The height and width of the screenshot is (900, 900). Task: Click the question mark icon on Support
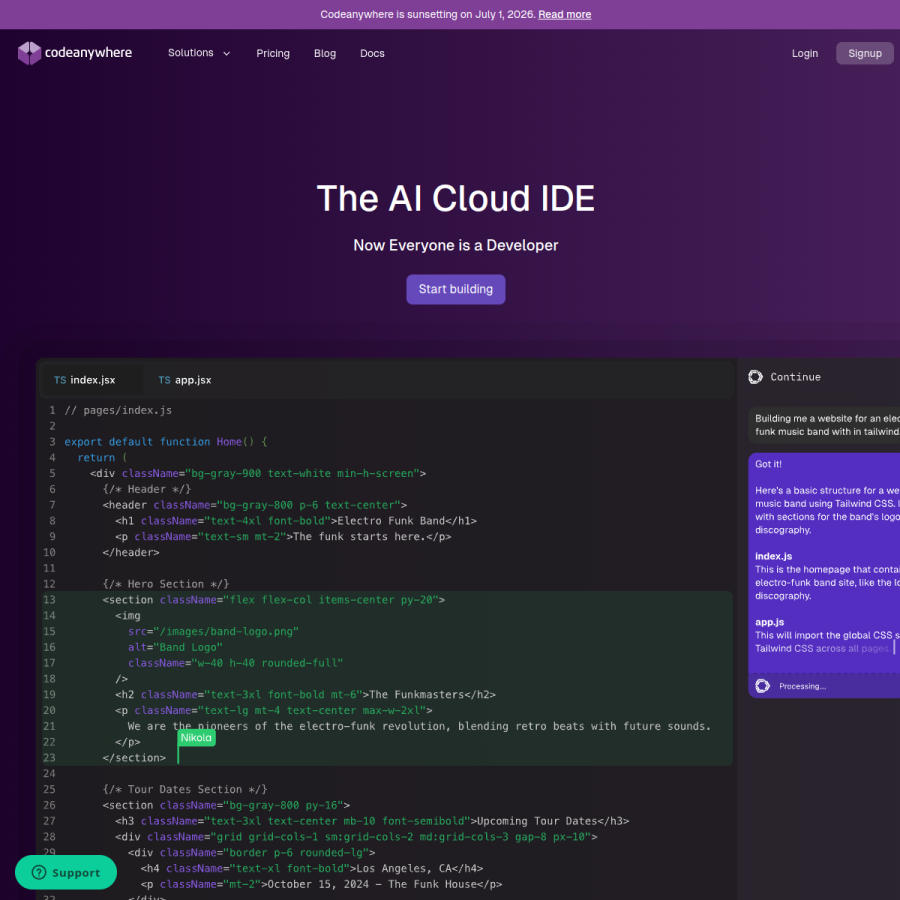click(38, 872)
